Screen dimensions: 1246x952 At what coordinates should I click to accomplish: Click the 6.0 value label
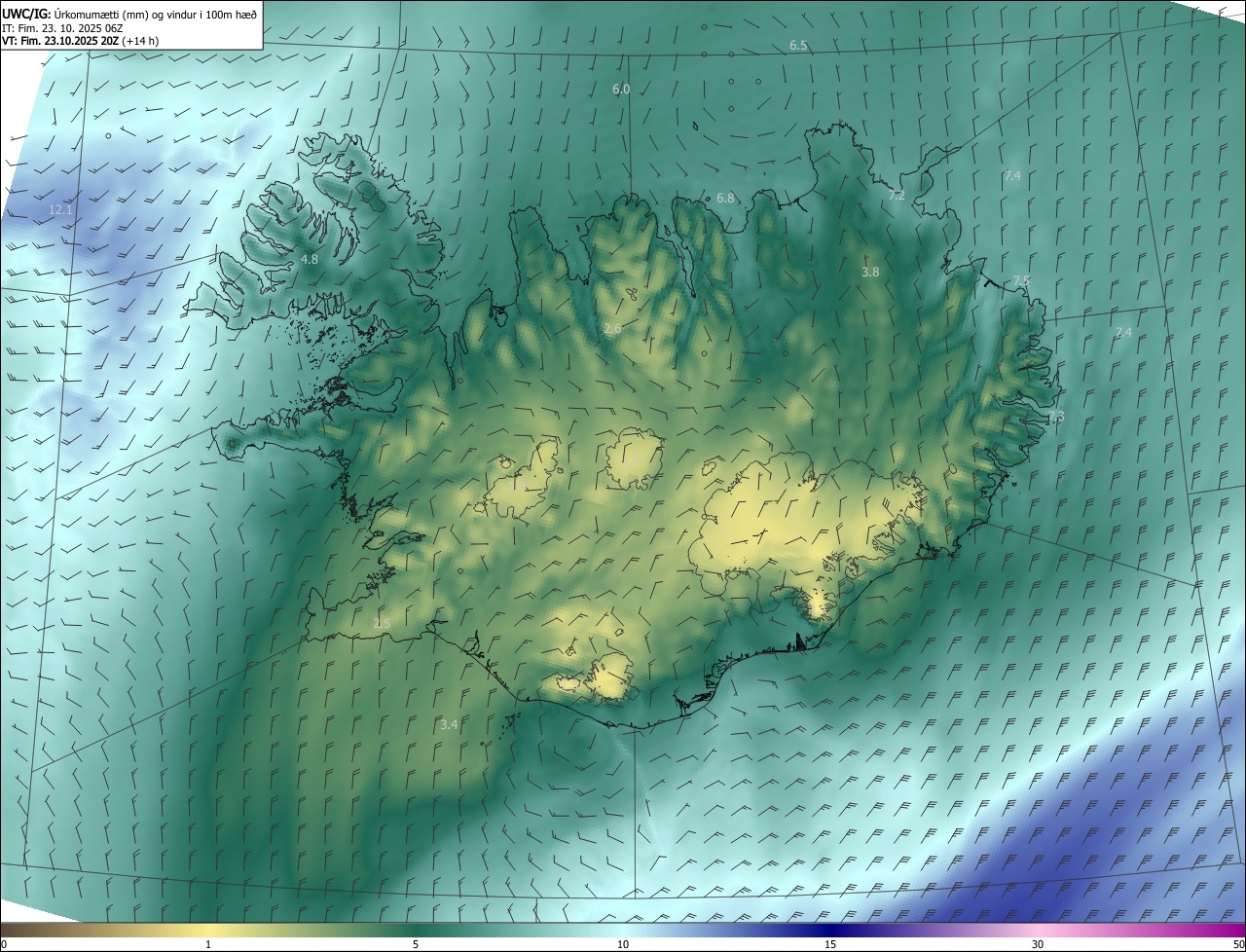[621, 90]
